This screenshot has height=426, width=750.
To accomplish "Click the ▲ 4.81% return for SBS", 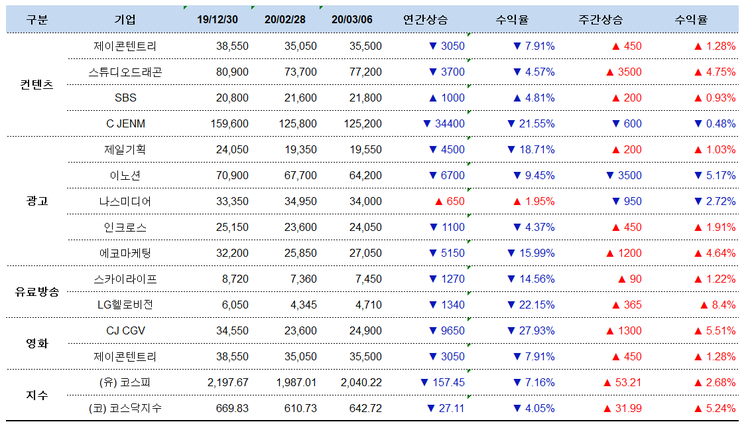I will point(534,98).
